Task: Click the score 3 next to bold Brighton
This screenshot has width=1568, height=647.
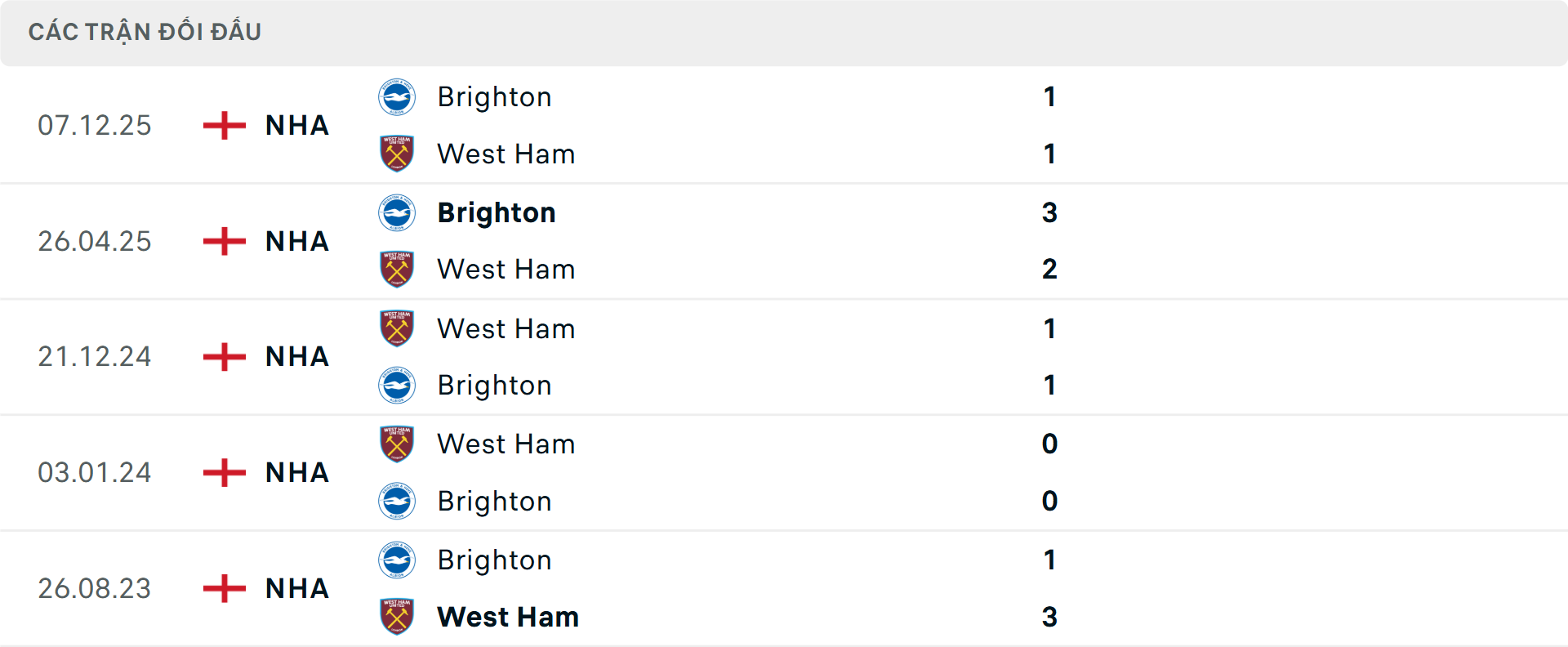Action: pos(1050,212)
